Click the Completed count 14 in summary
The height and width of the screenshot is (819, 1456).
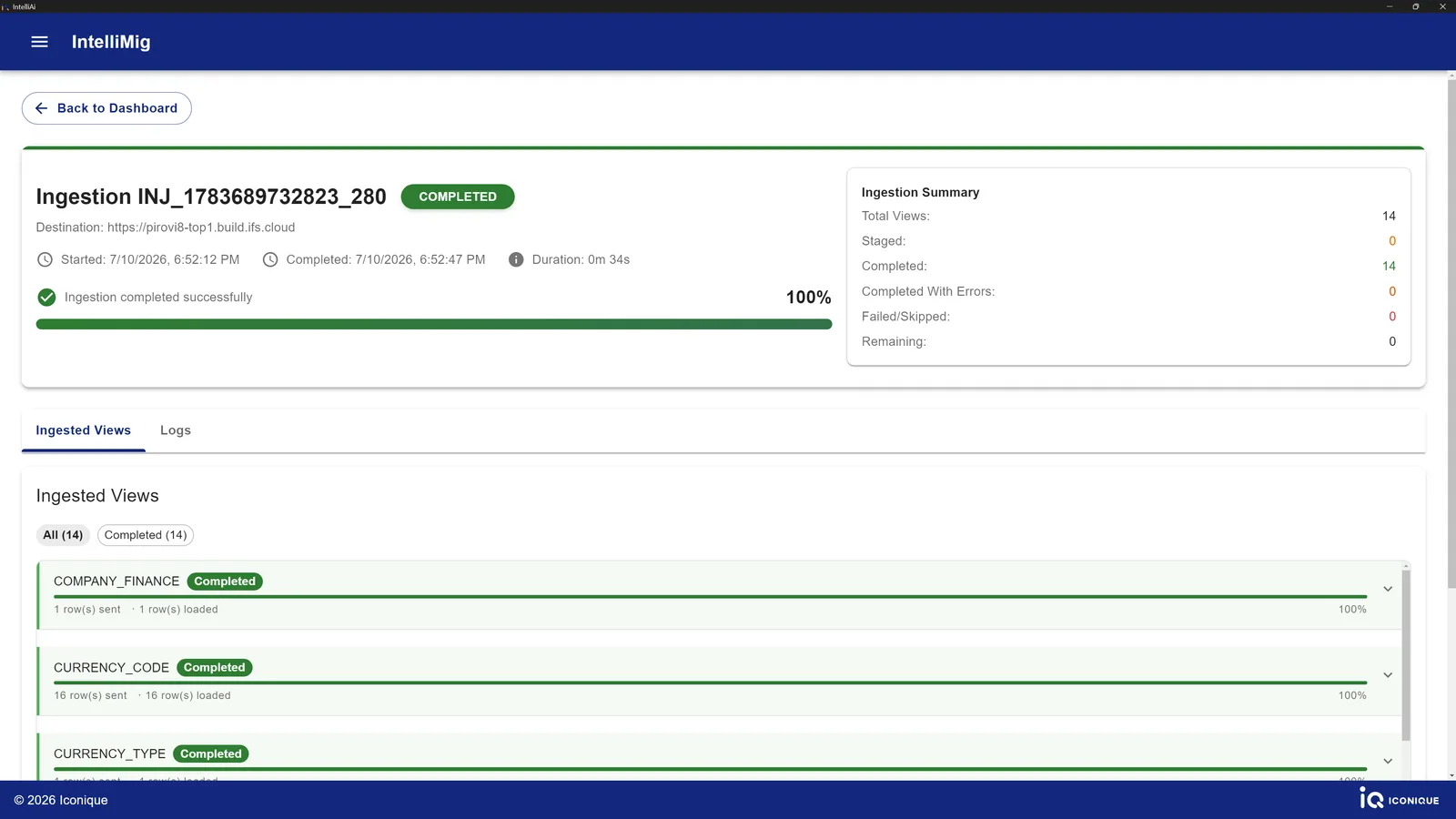[1389, 266]
